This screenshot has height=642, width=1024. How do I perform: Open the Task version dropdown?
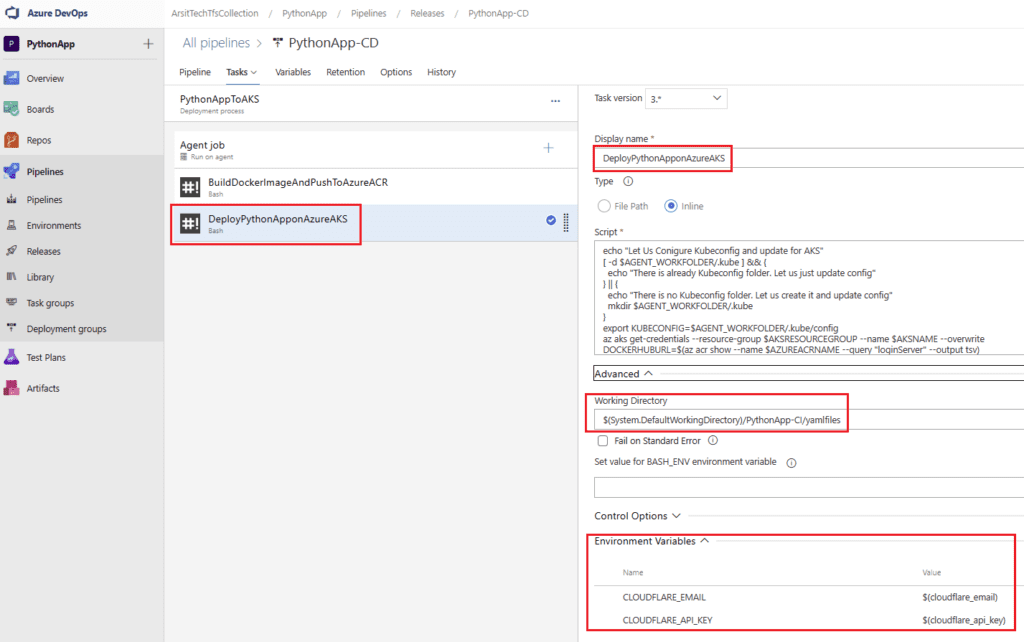[686, 98]
